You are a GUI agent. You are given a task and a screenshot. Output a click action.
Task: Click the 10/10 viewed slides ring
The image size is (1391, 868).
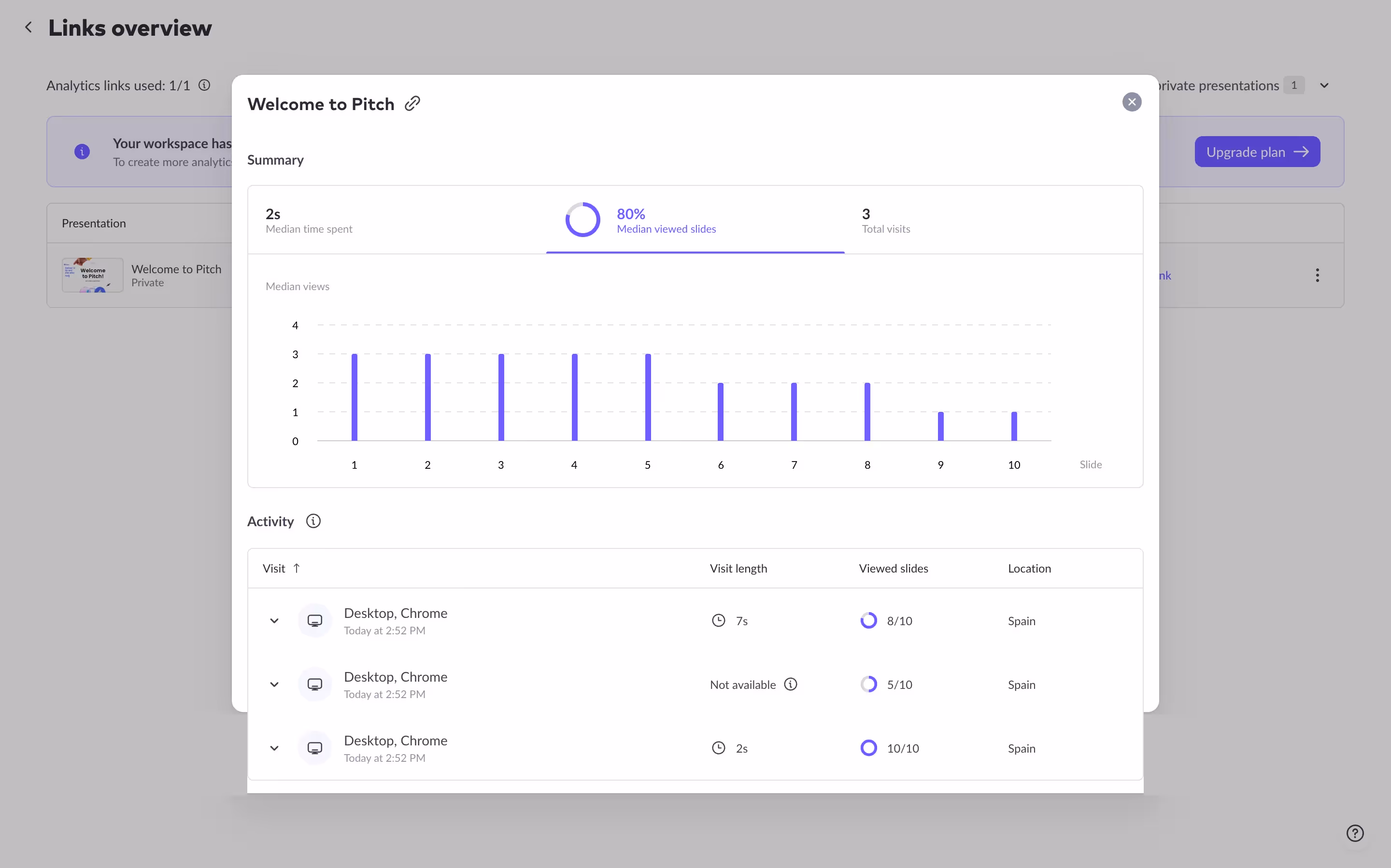point(868,747)
